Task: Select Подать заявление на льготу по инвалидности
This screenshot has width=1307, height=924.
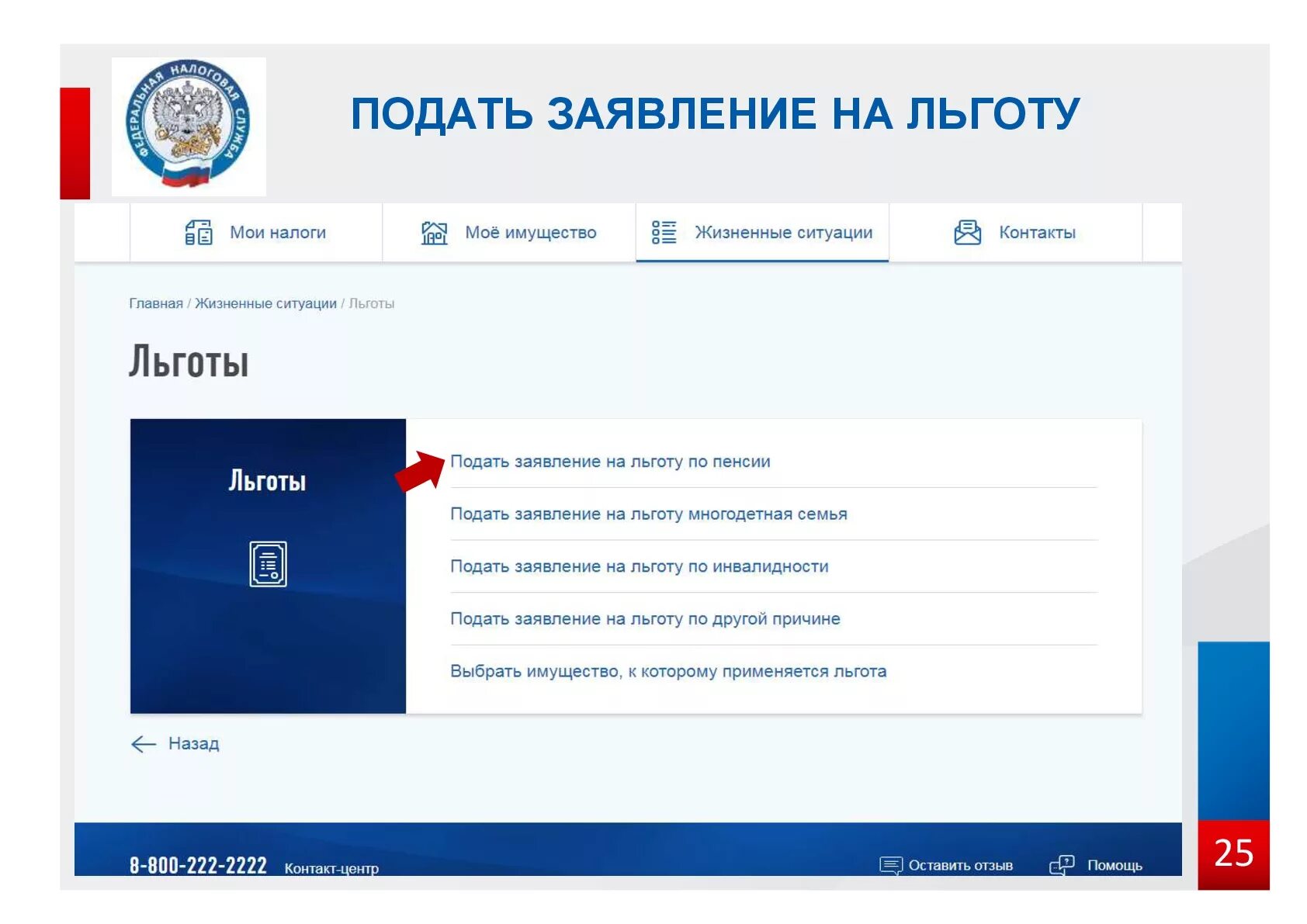Action: [x=640, y=566]
